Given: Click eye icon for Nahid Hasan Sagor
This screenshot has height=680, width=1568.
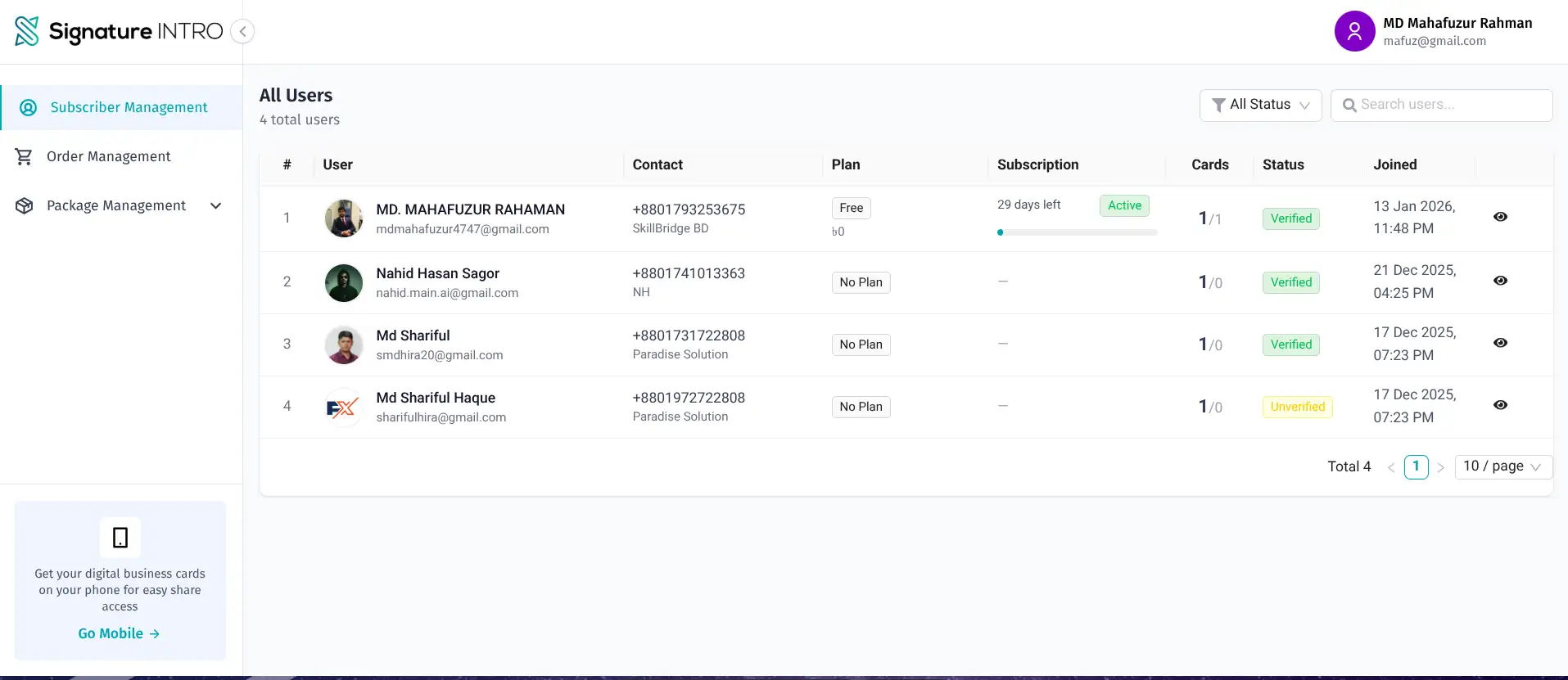Looking at the screenshot, I should coord(1500,281).
